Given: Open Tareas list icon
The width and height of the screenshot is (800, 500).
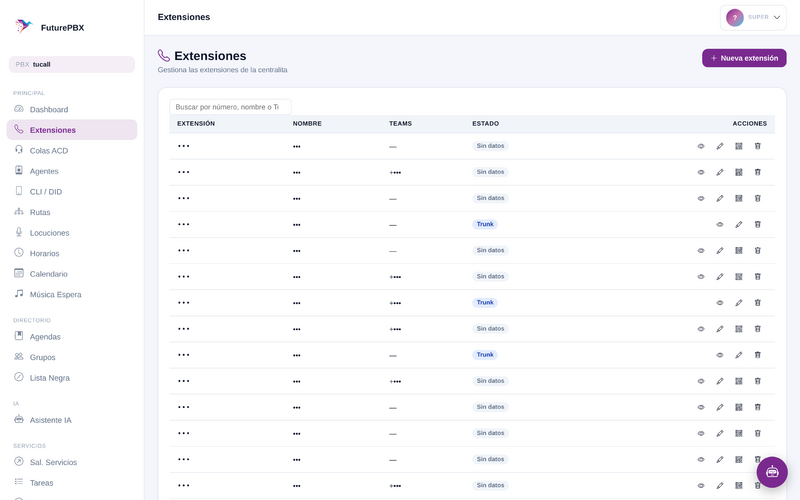Looking at the screenshot, I should (x=19, y=482).
